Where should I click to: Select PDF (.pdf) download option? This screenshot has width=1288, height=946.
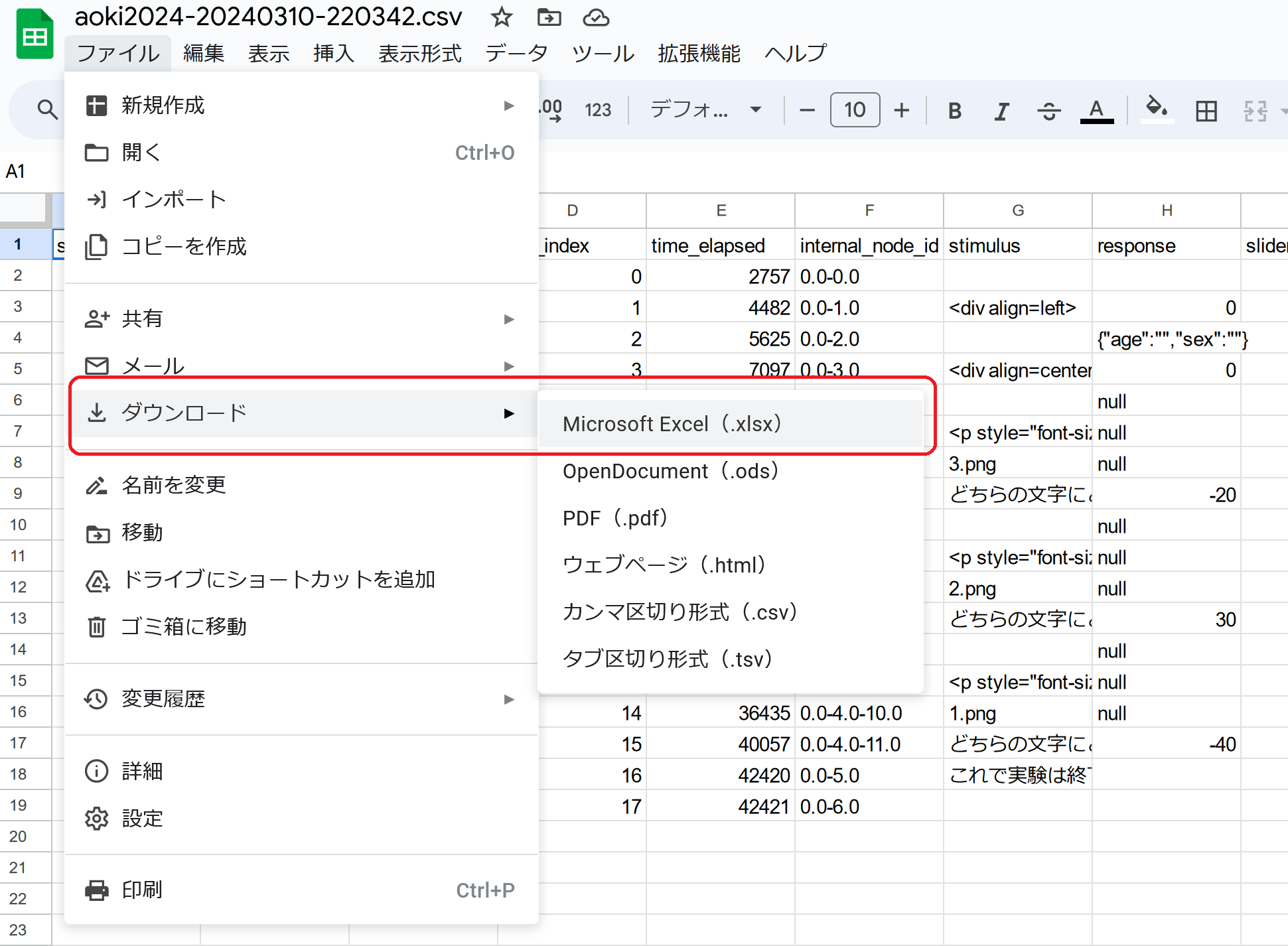click(616, 518)
